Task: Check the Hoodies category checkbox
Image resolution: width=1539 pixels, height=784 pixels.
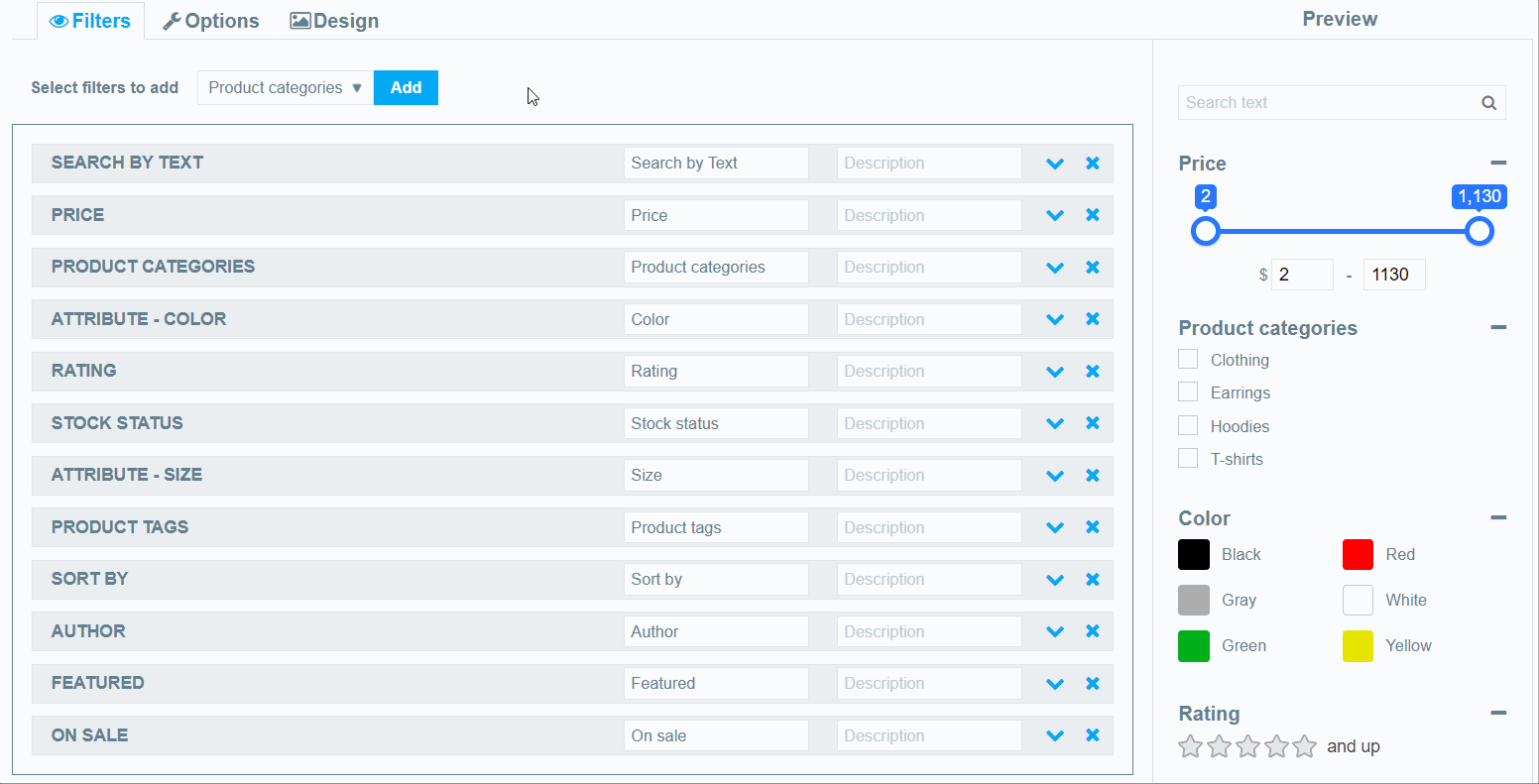Action: (x=1188, y=425)
